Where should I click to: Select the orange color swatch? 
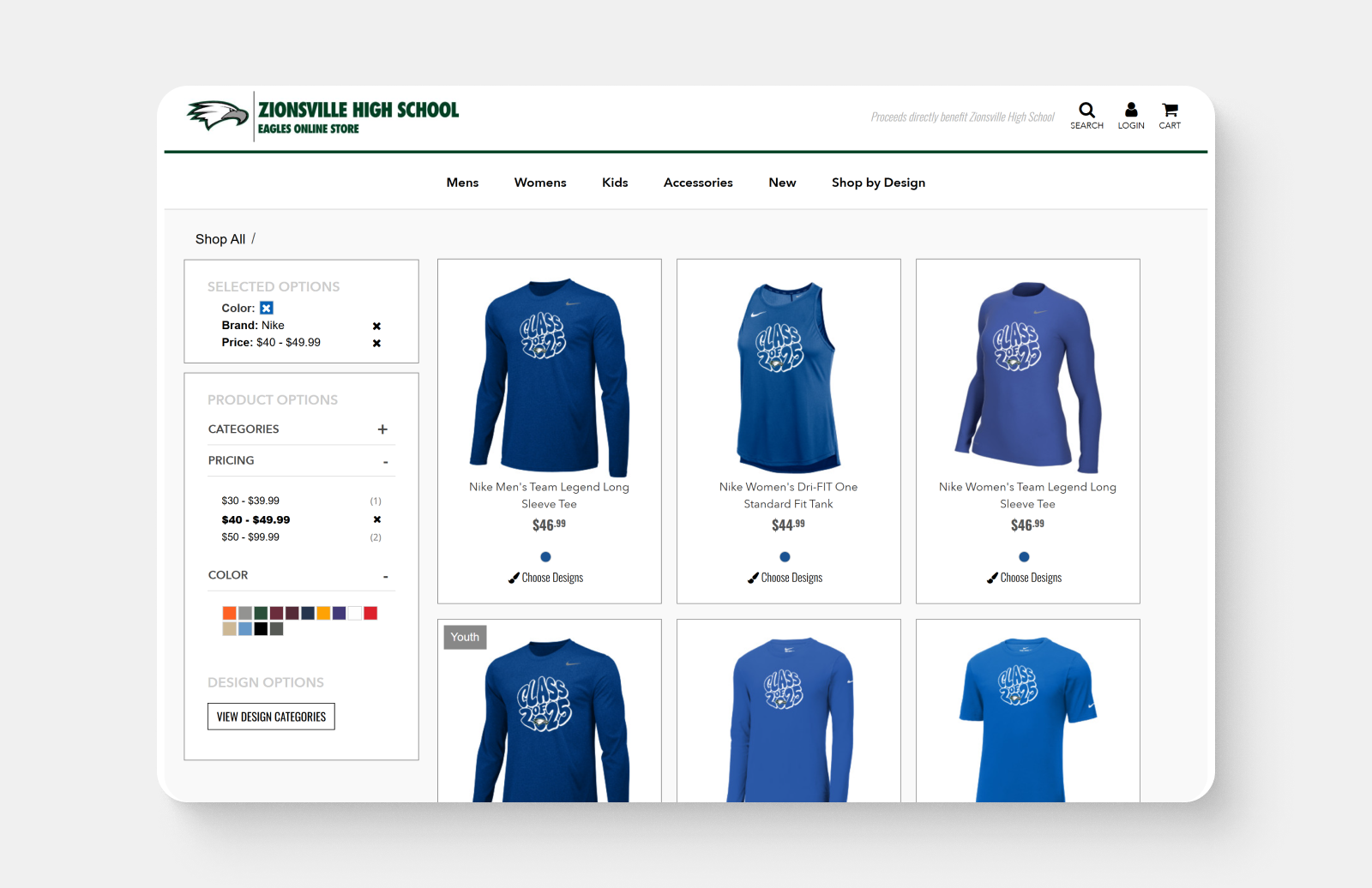coord(229,613)
